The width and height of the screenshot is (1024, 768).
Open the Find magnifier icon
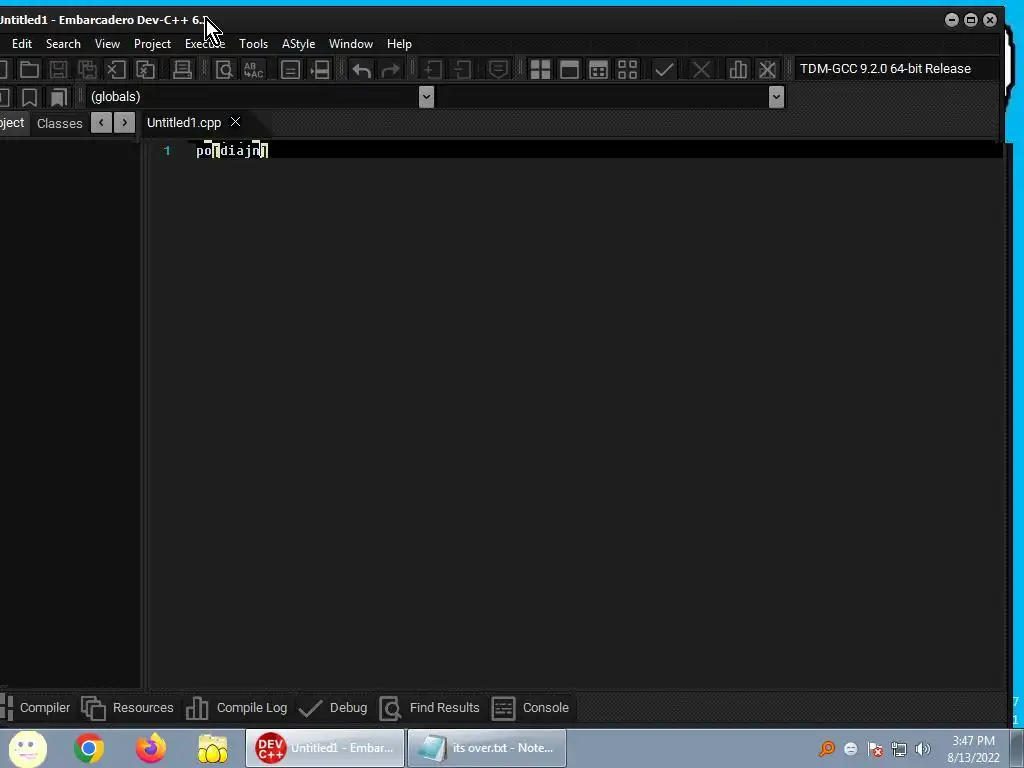(224, 69)
